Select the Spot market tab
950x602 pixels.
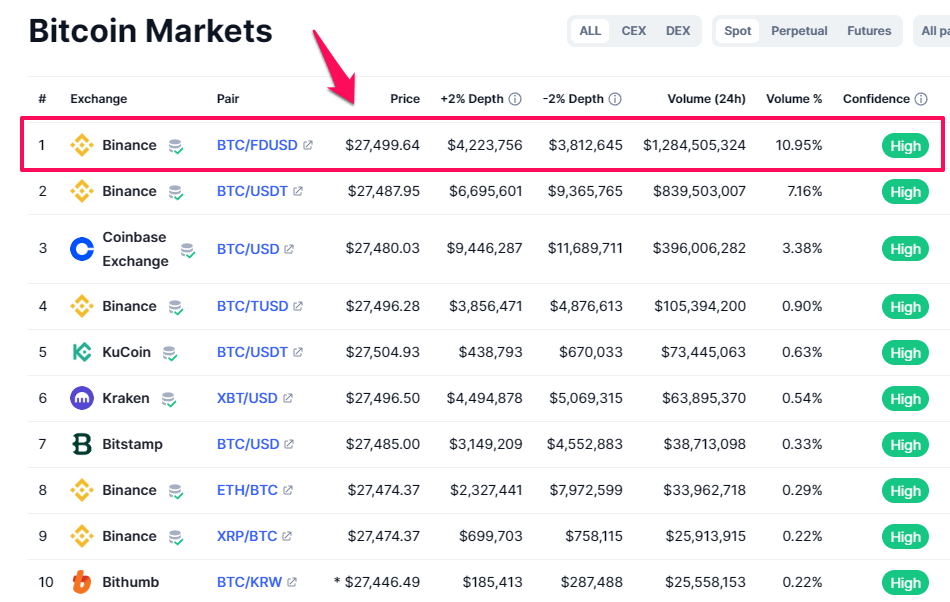(737, 31)
